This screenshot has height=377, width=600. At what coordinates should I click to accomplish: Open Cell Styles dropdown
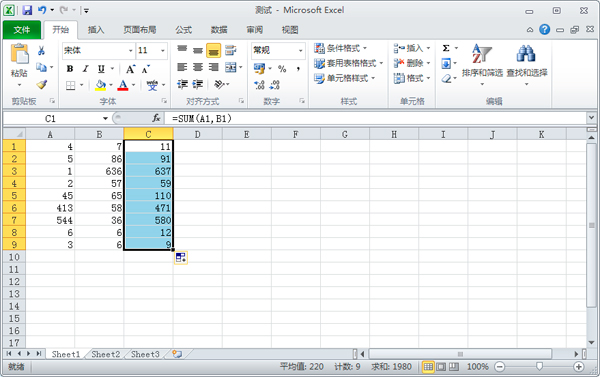(344, 78)
